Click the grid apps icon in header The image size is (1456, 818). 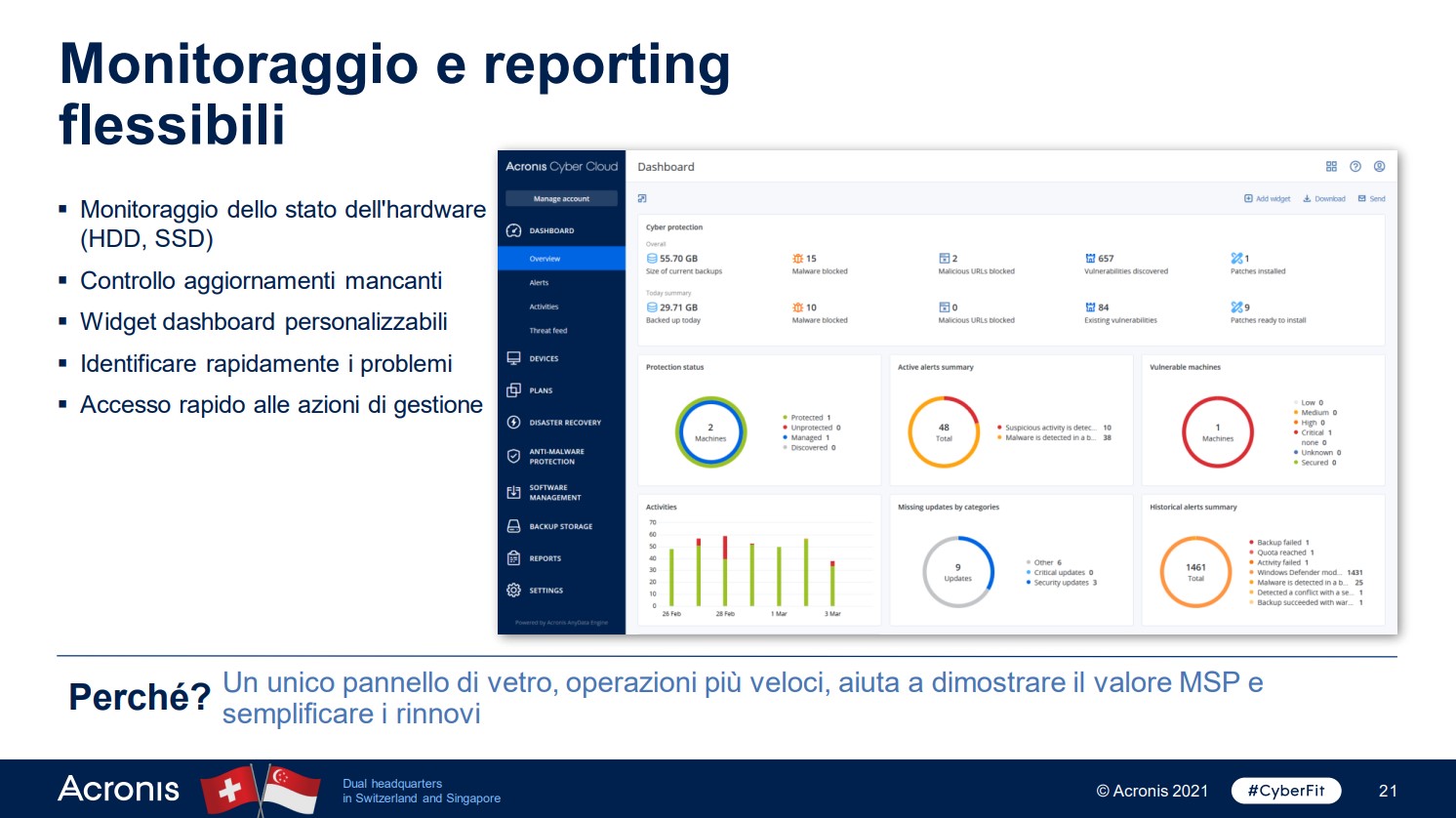[1331, 167]
